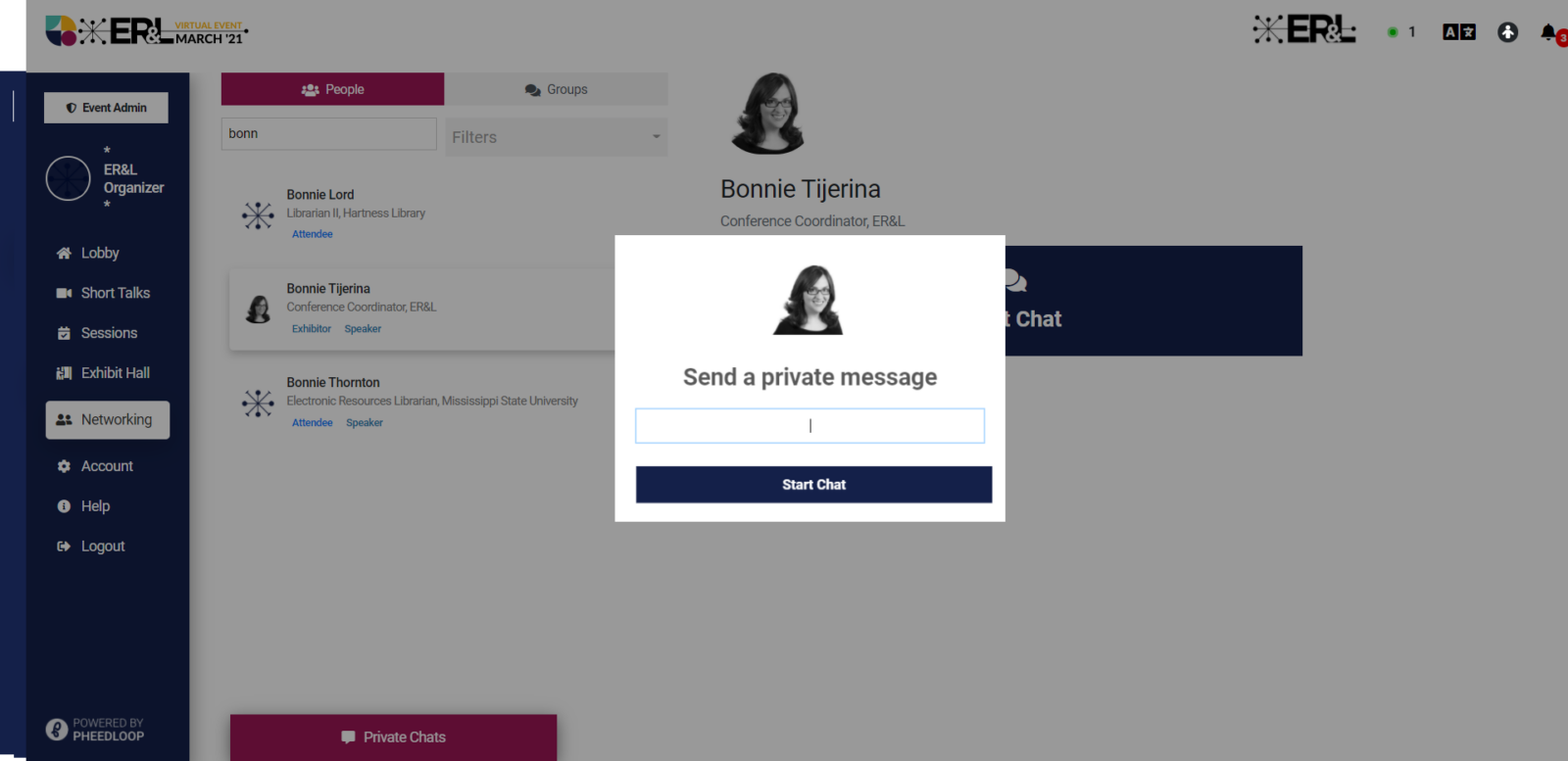Click Bonnie Lord's snowflake avatar icon
Image resolution: width=1568 pixels, height=761 pixels.
(x=258, y=214)
